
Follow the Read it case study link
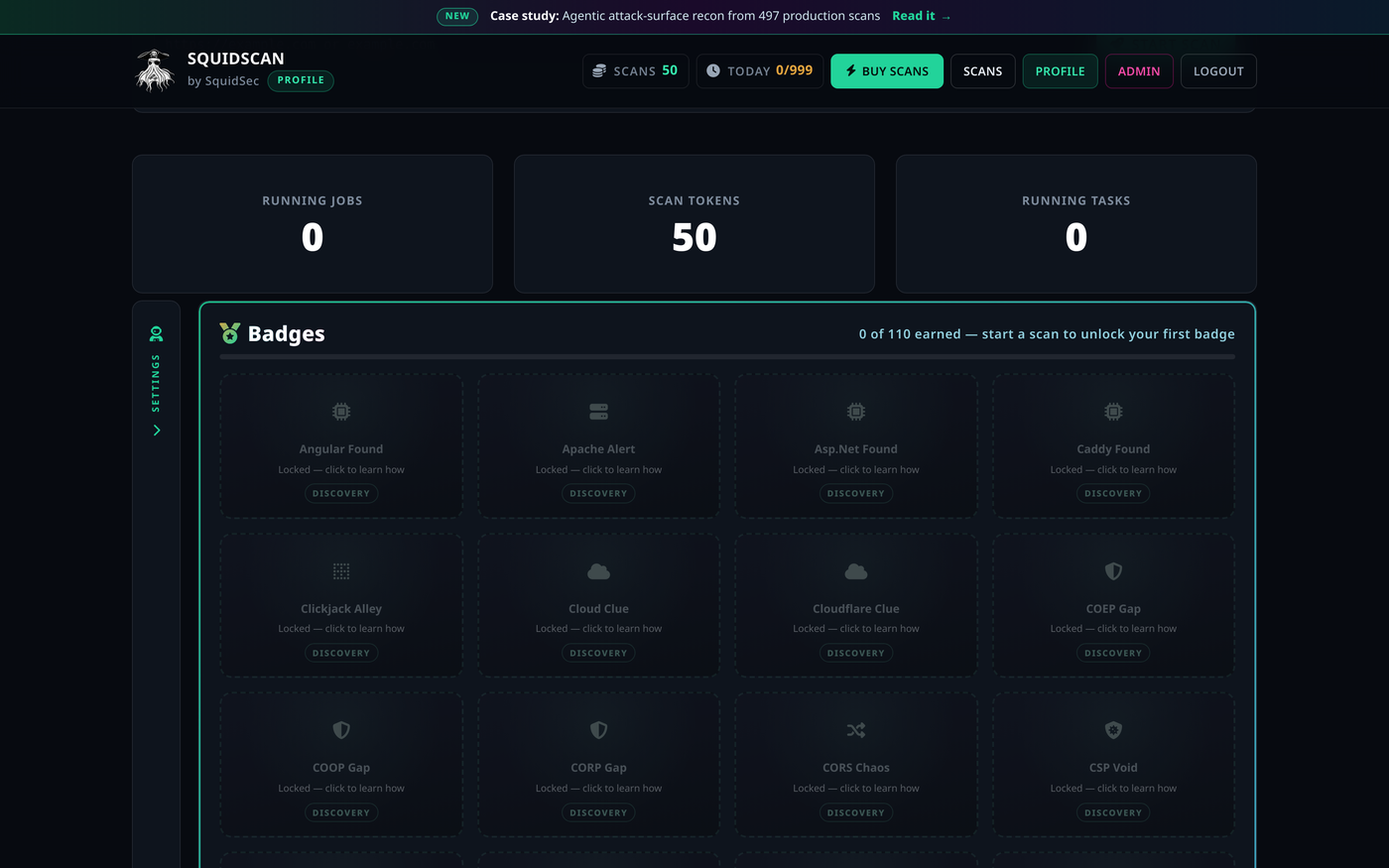click(921, 16)
